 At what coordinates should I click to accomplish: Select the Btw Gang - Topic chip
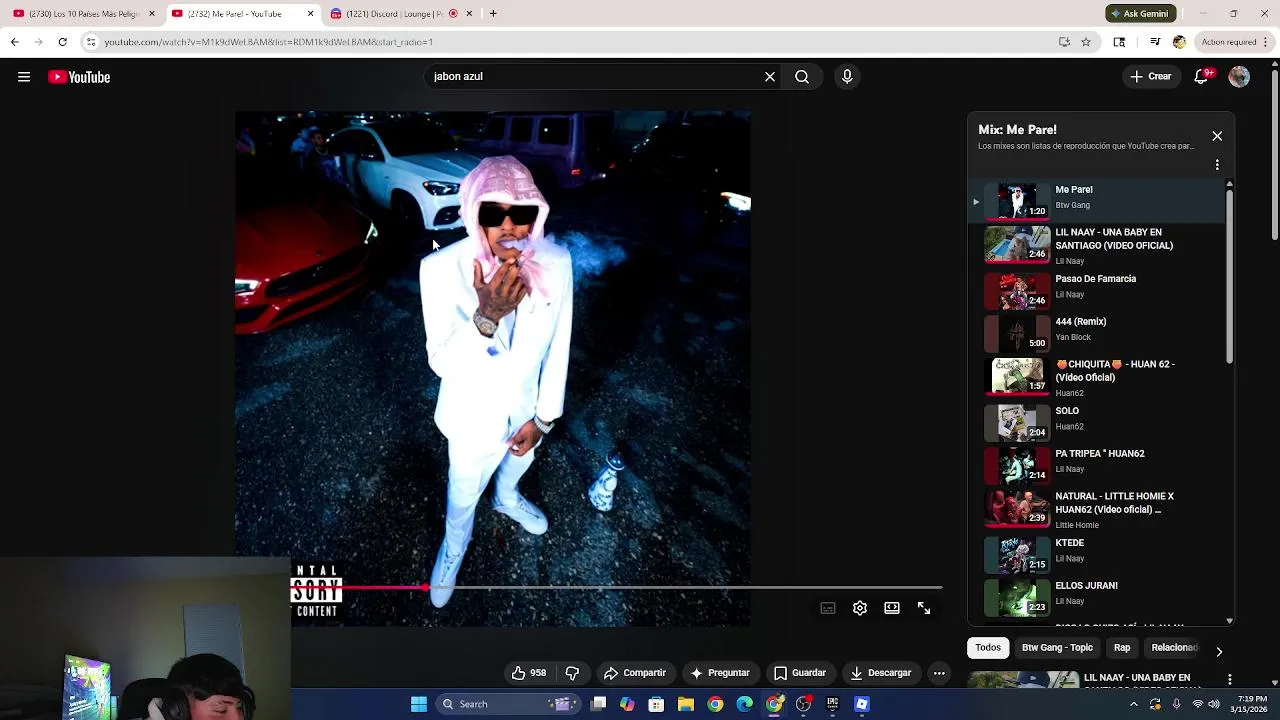1057,648
